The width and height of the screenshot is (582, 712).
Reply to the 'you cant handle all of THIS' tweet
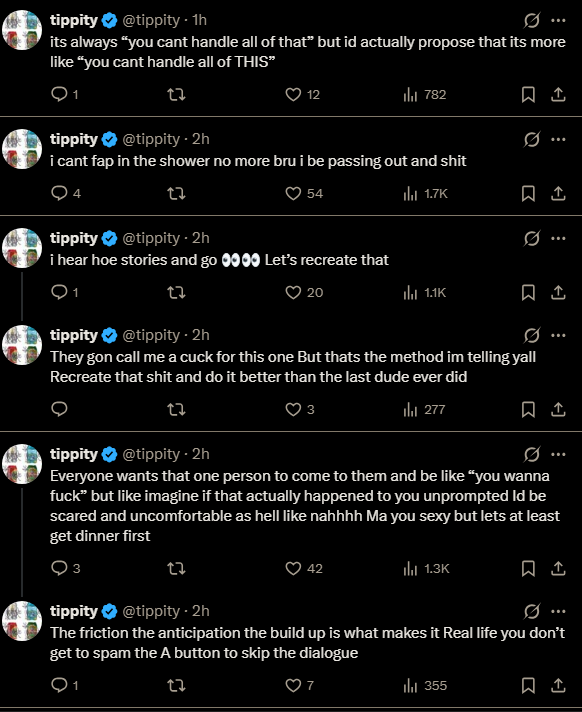point(59,94)
